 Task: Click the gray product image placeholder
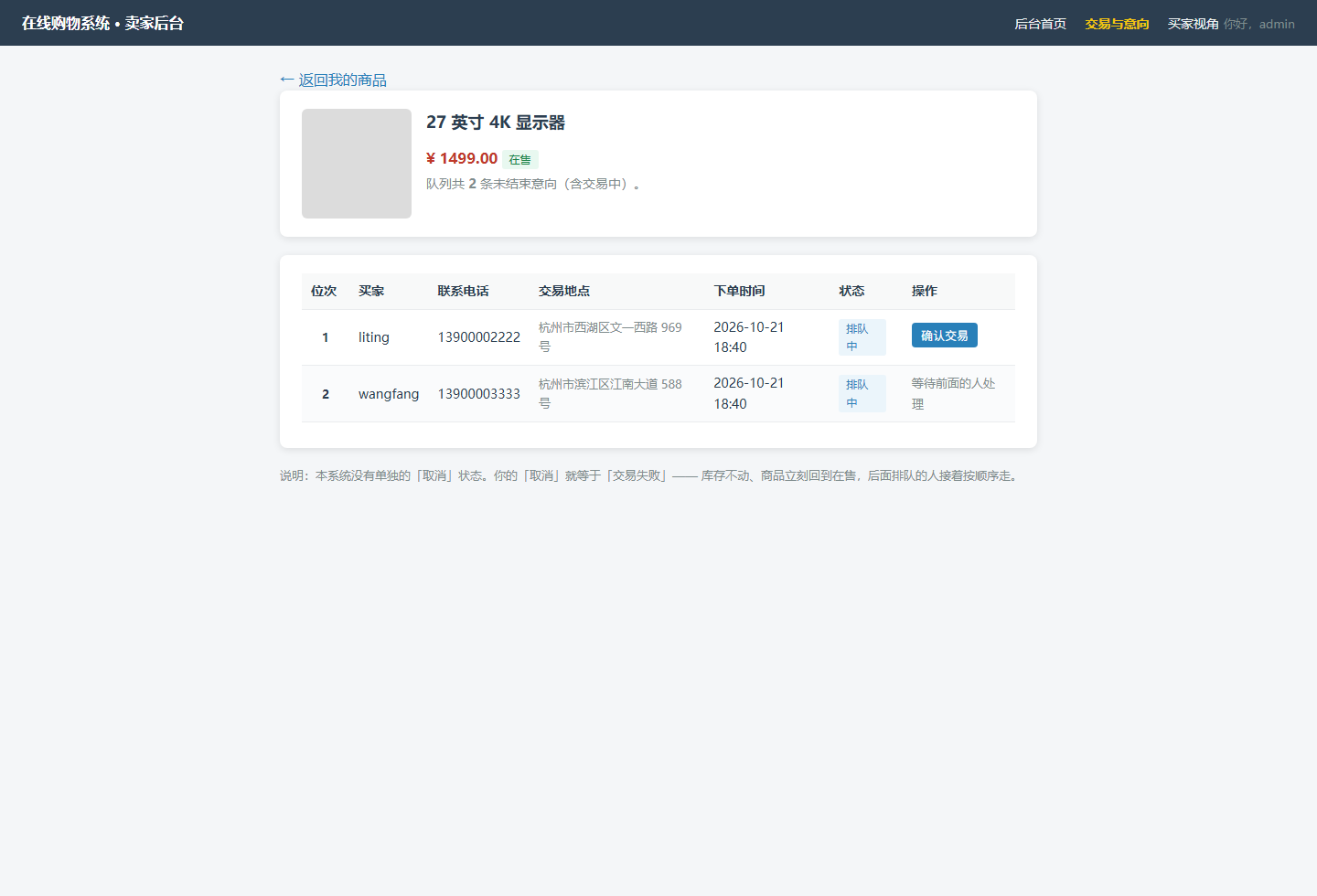click(357, 164)
